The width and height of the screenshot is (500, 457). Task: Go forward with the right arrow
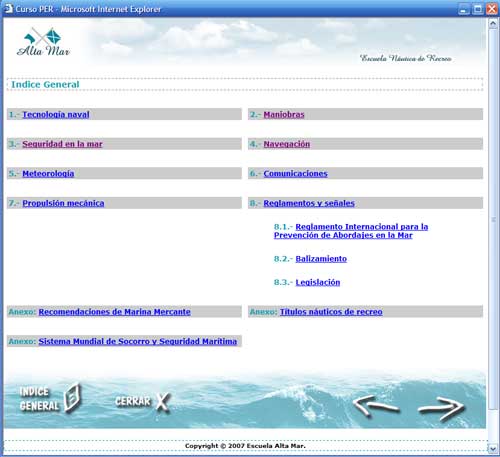pos(441,408)
